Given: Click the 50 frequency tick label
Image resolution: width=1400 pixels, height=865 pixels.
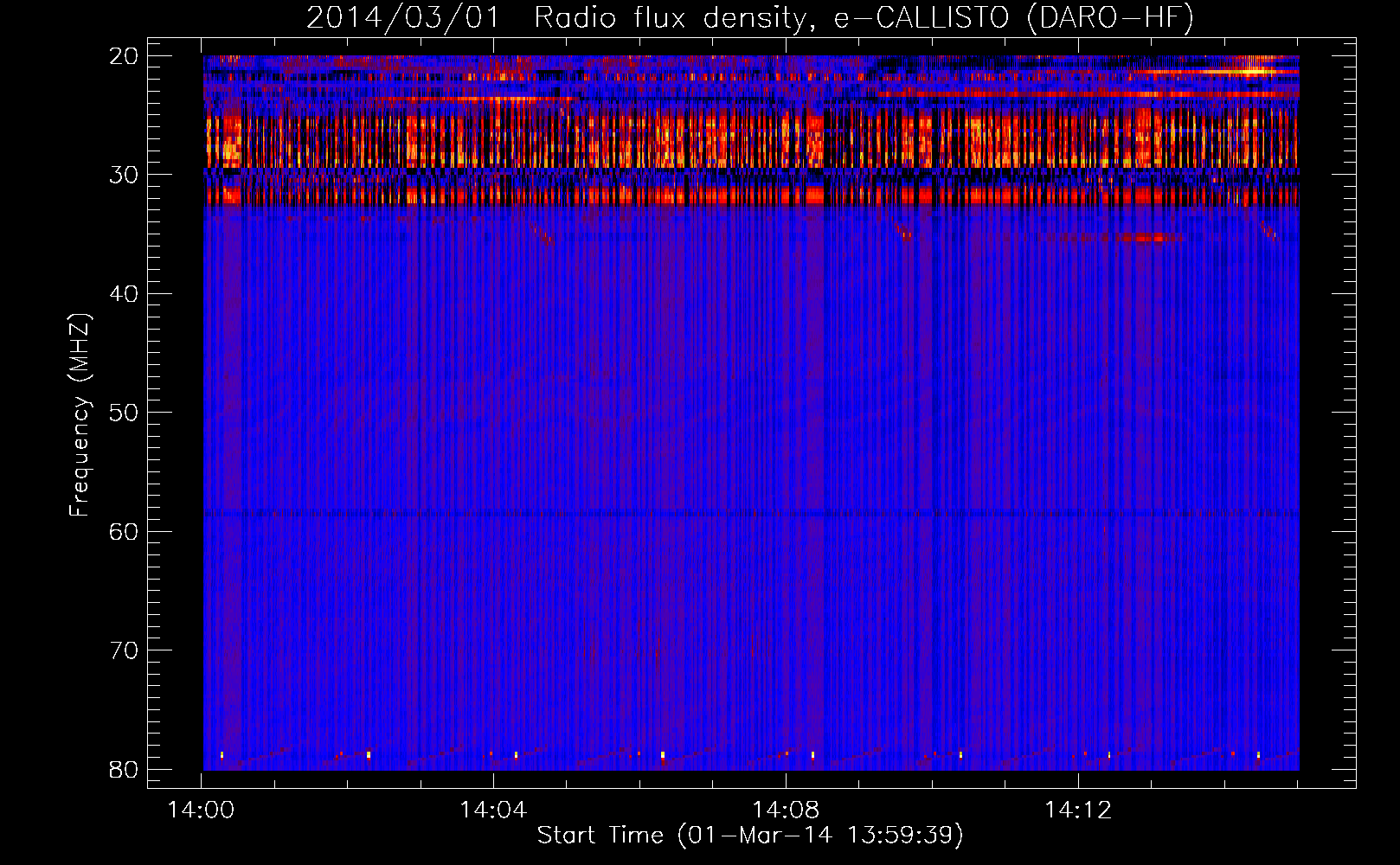Looking at the screenshot, I should [124, 413].
